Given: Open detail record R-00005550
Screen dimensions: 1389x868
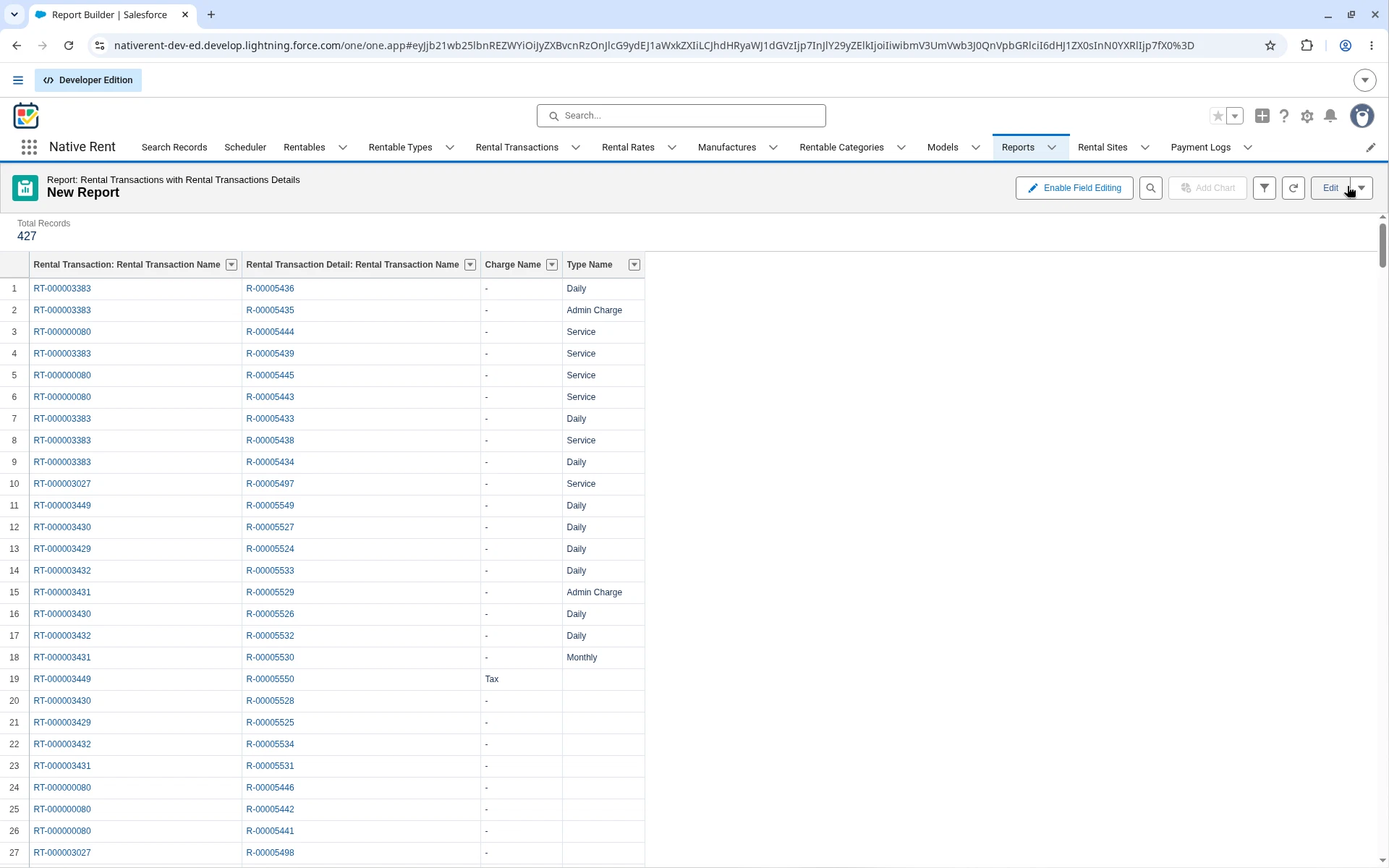Looking at the screenshot, I should (270, 679).
